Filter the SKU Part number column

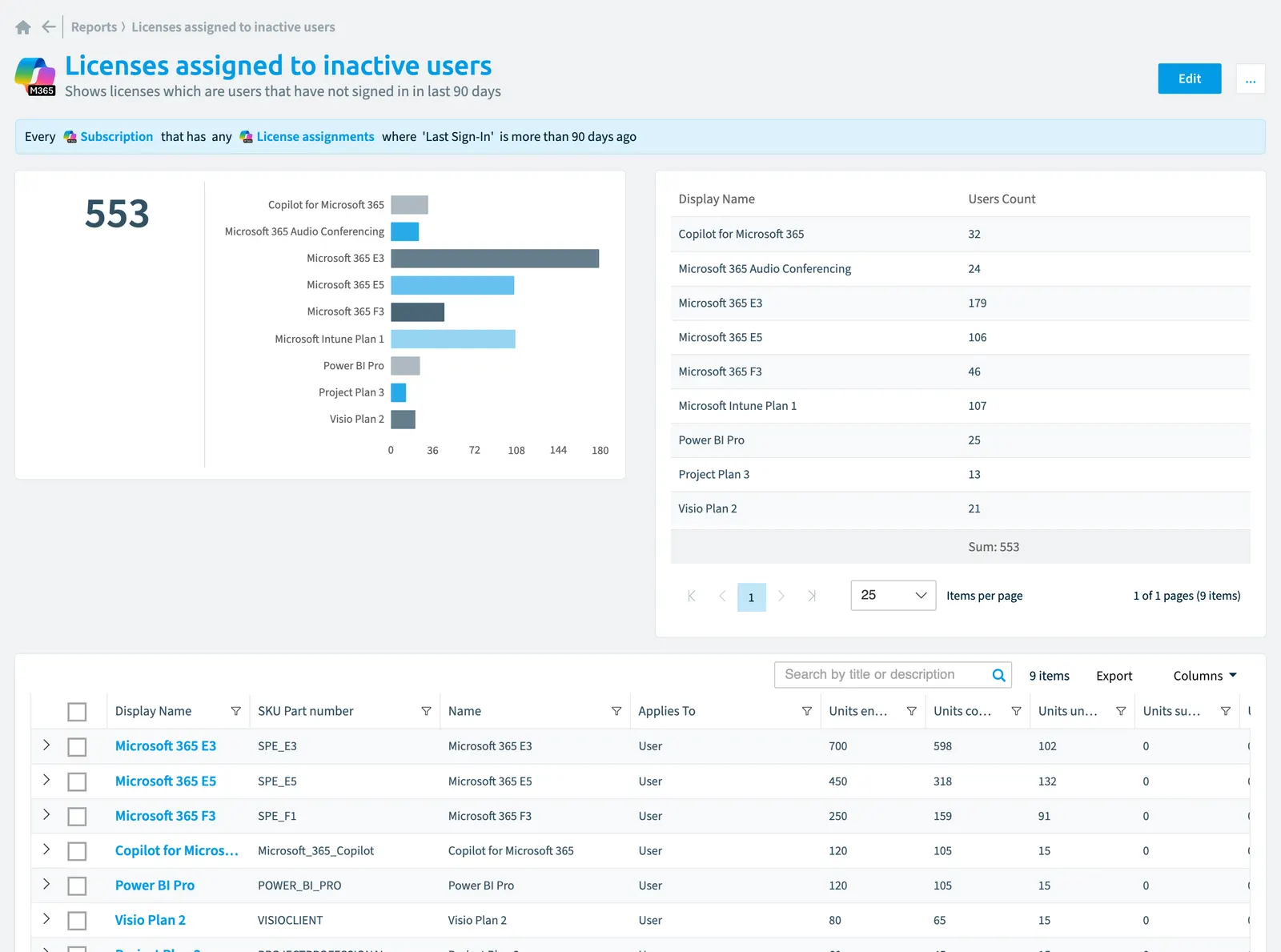tap(426, 711)
